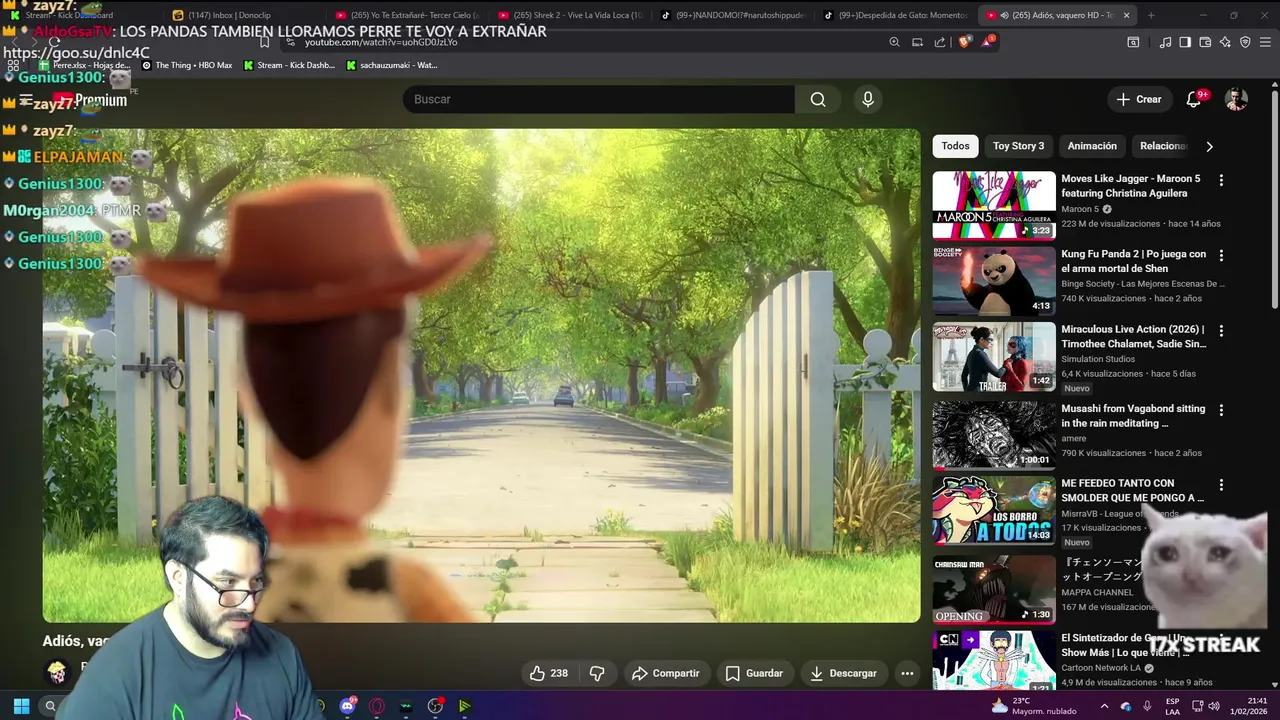Open the YouTube account avatar menu

tap(1237, 99)
